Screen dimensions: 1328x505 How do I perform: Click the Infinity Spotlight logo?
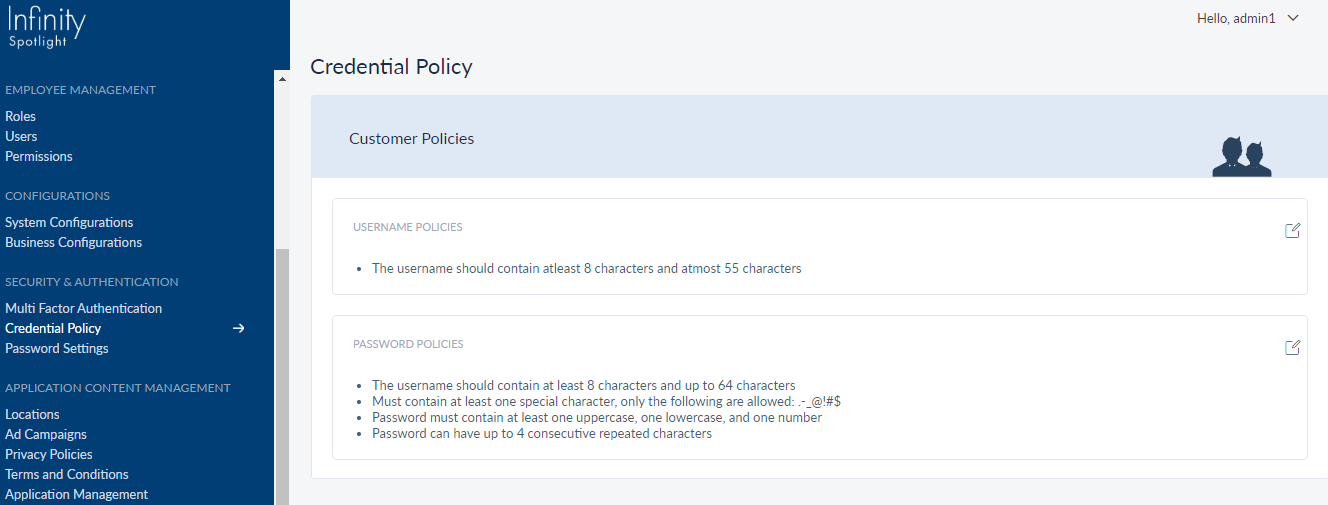click(x=47, y=28)
